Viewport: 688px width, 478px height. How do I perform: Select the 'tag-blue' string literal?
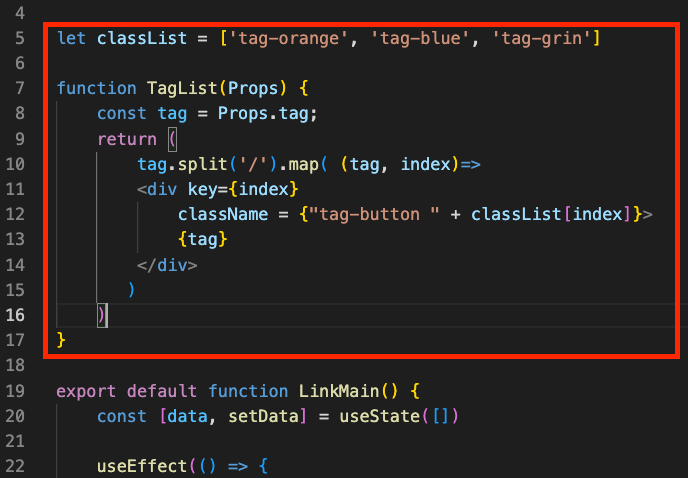(x=420, y=38)
